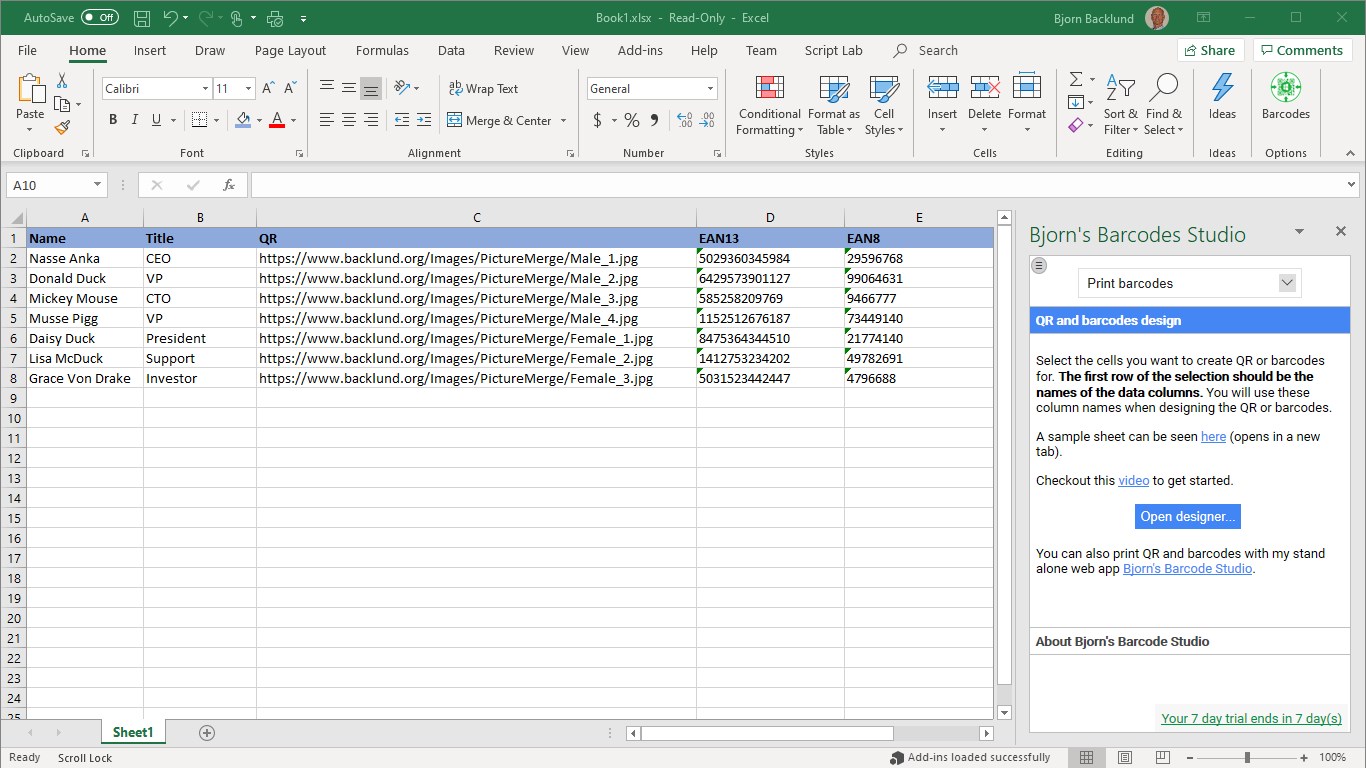Image resolution: width=1366 pixels, height=768 pixels.
Task: Click the Open designer... button
Action: 1188,516
